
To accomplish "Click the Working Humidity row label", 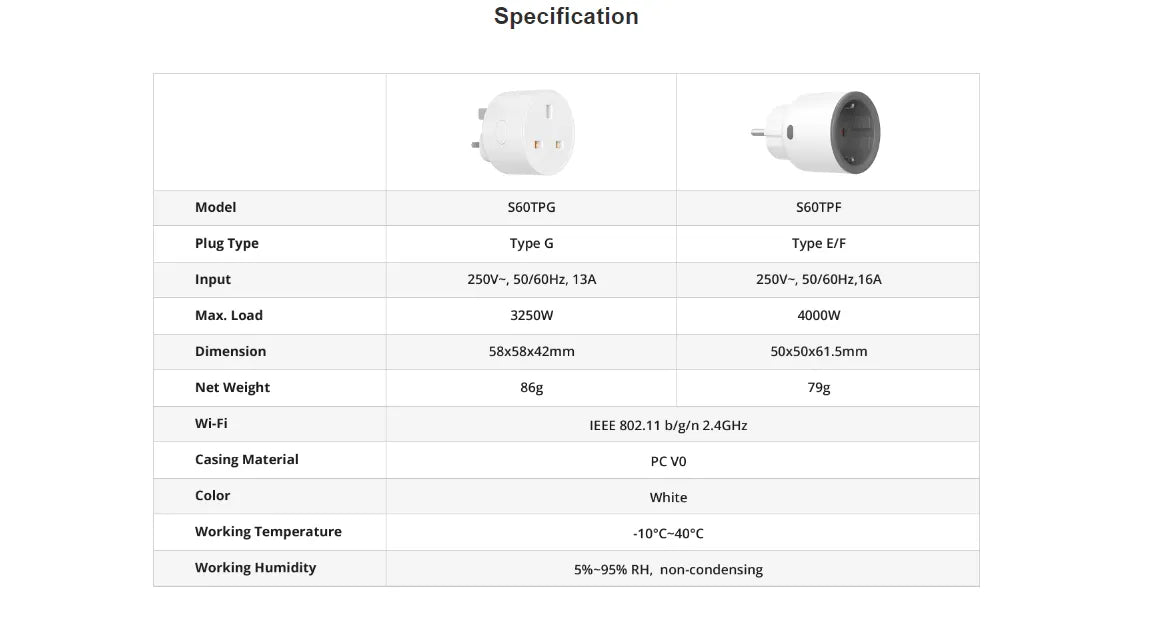I will pos(255,568).
